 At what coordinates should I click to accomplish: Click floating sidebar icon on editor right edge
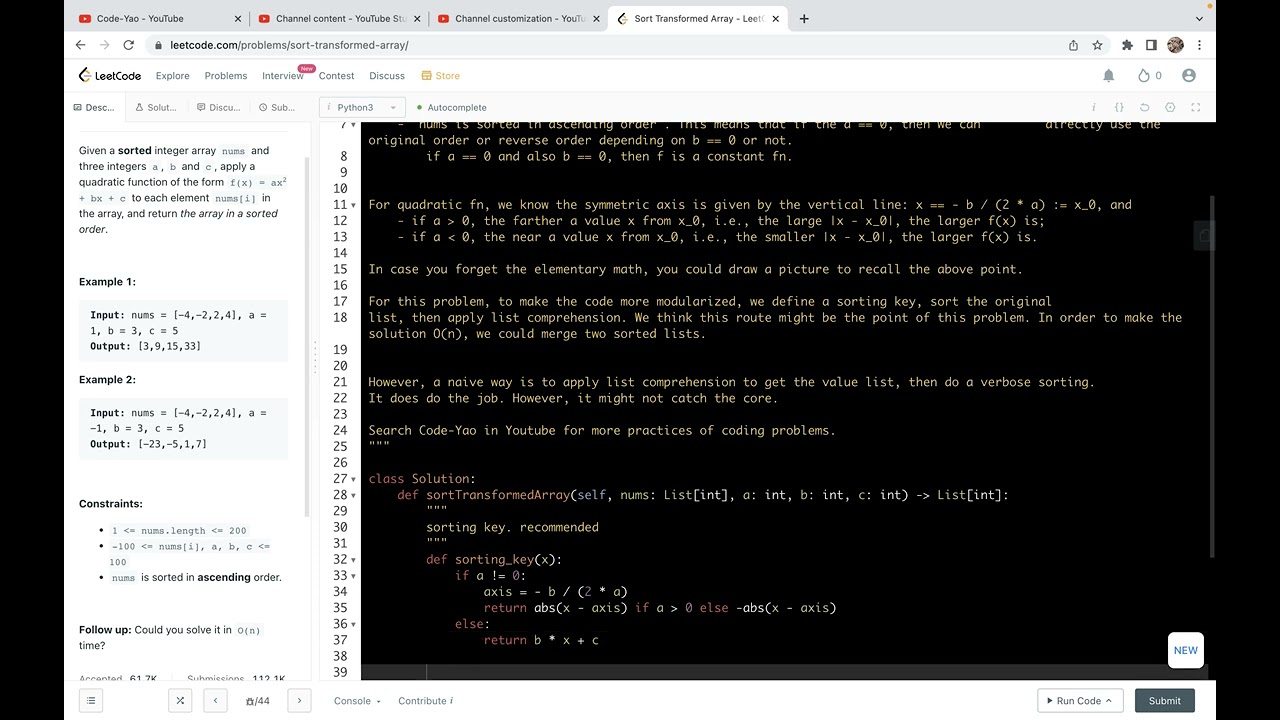tap(1204, 235)
